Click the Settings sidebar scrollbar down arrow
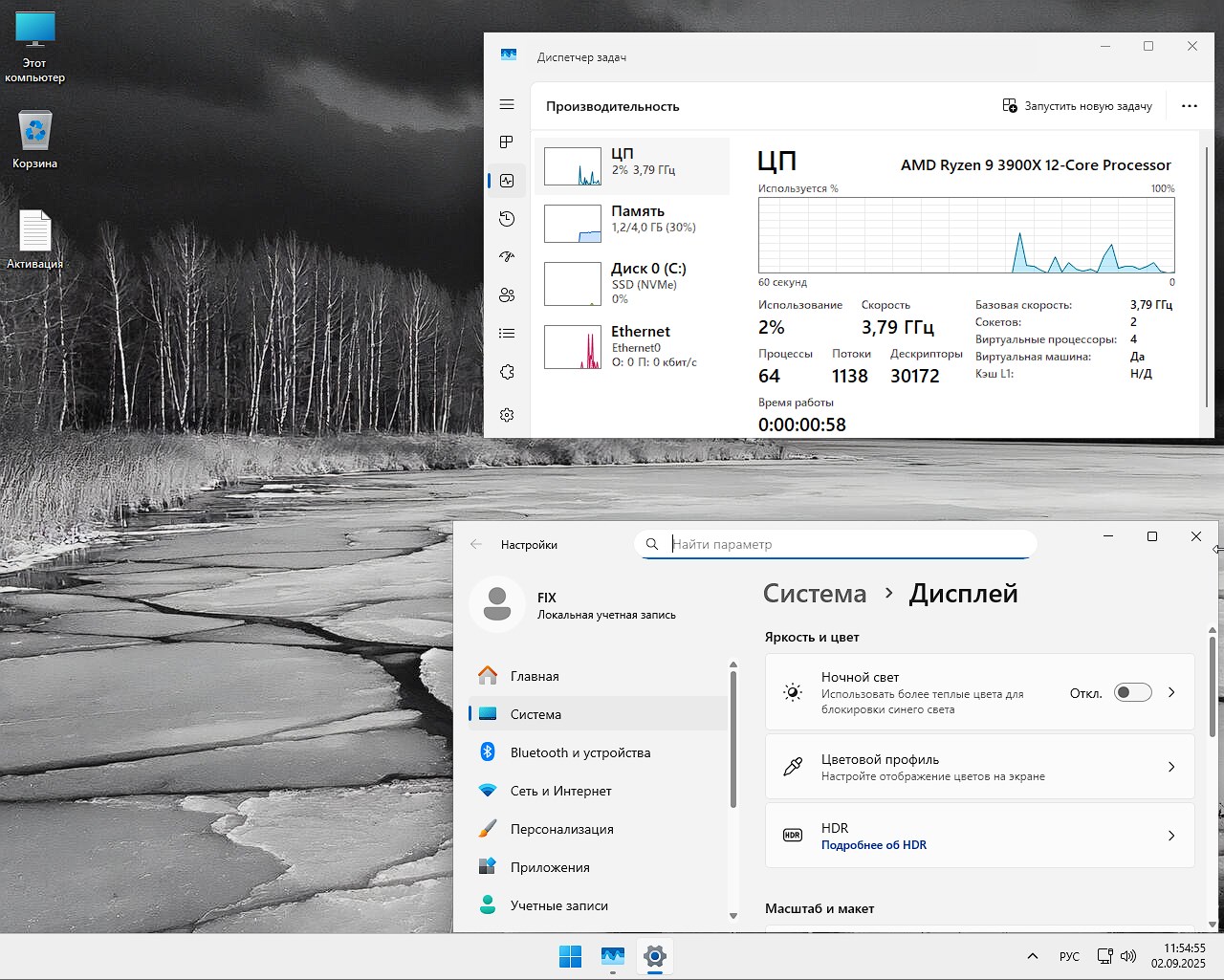The height and width of the screenshot is (980, 1224). pyautogui.click(x=733, y=916)
